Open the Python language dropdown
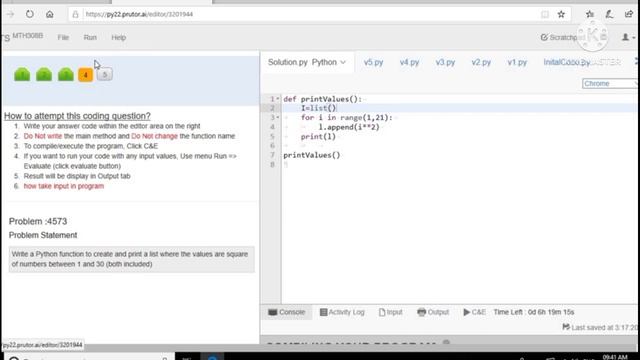640x360 pixels. [x=329, y=62]
